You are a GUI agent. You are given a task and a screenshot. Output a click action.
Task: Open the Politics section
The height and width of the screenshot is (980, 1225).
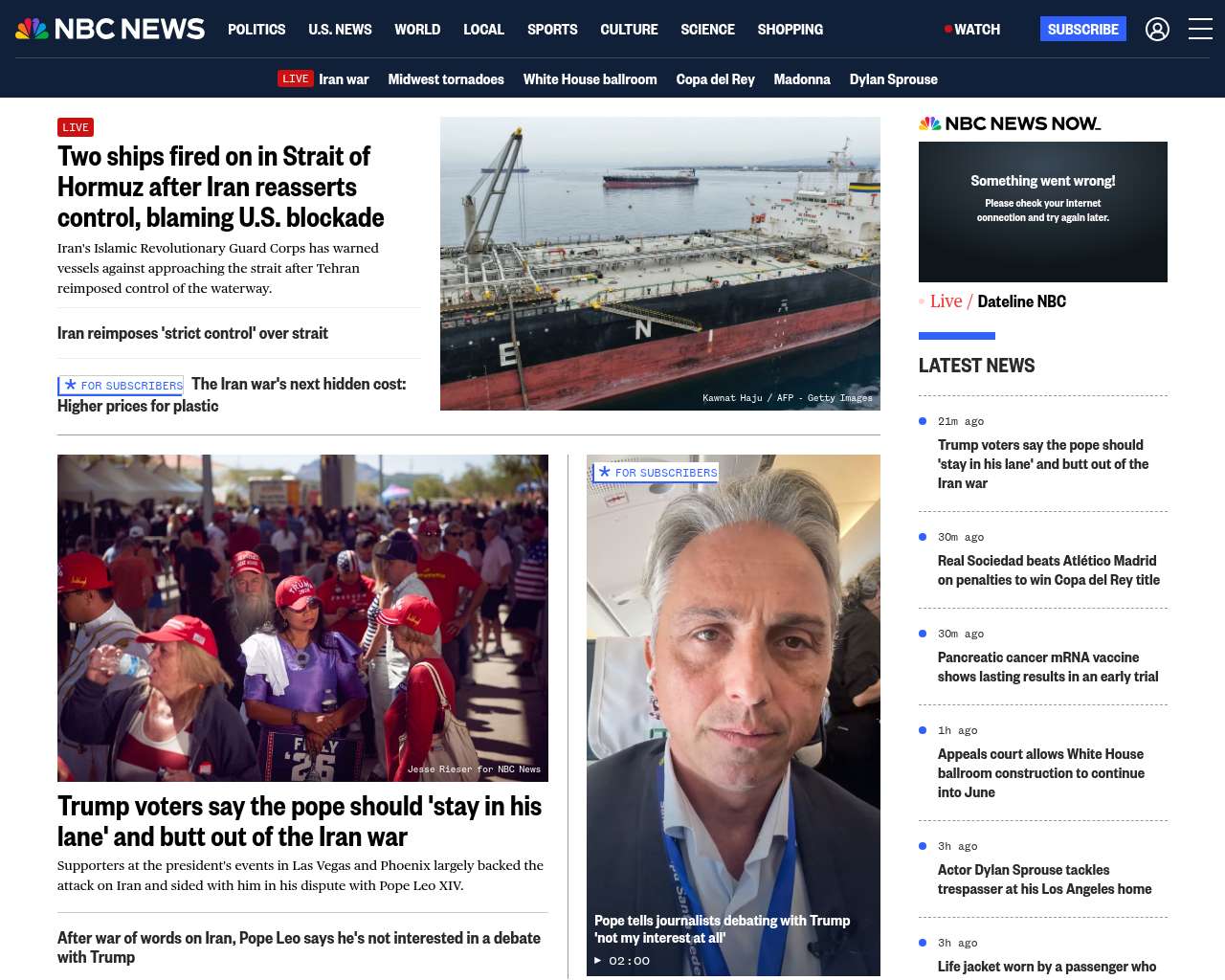(256, 30)
